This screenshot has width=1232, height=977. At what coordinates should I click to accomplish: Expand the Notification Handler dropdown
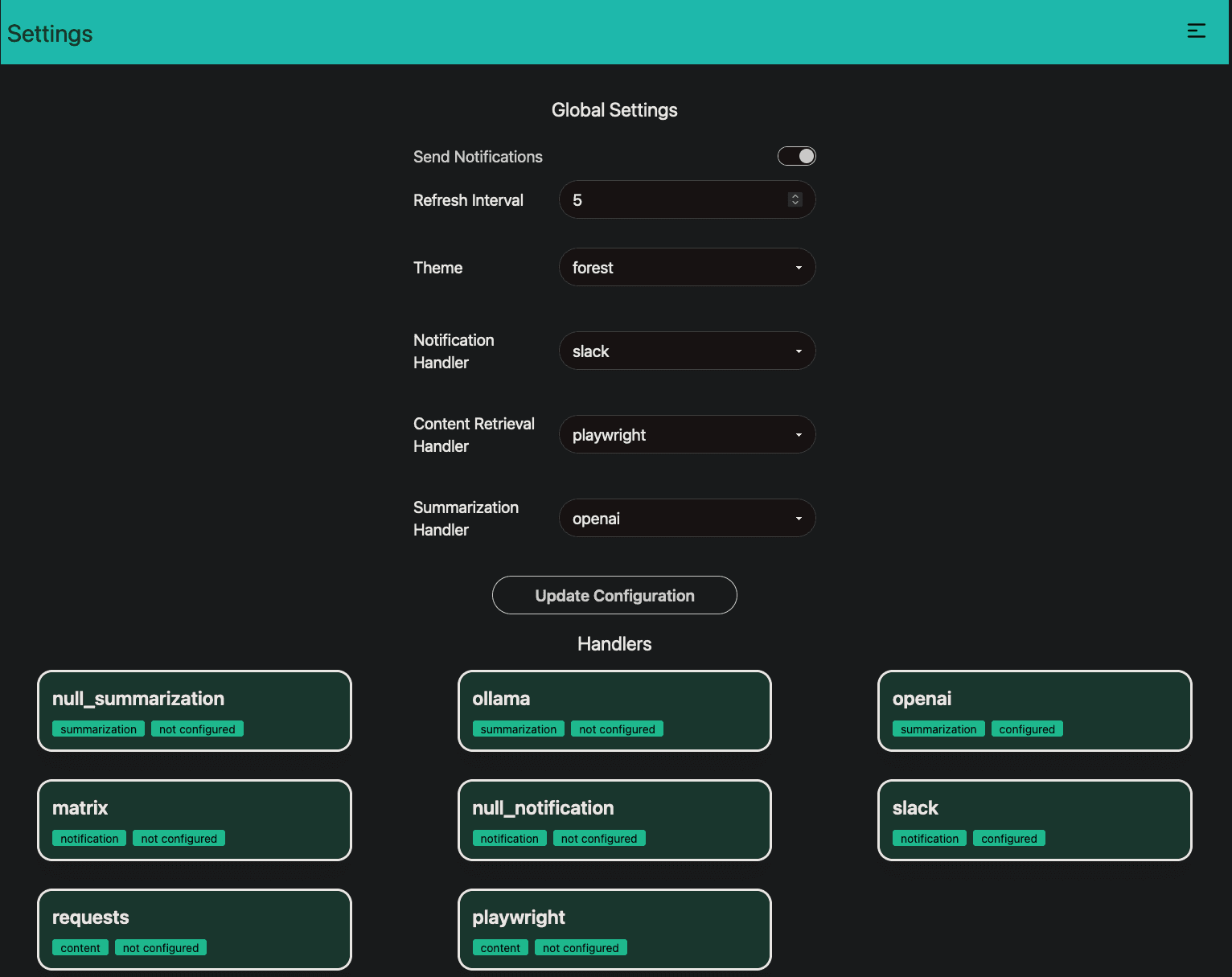(x=687, y=351)
